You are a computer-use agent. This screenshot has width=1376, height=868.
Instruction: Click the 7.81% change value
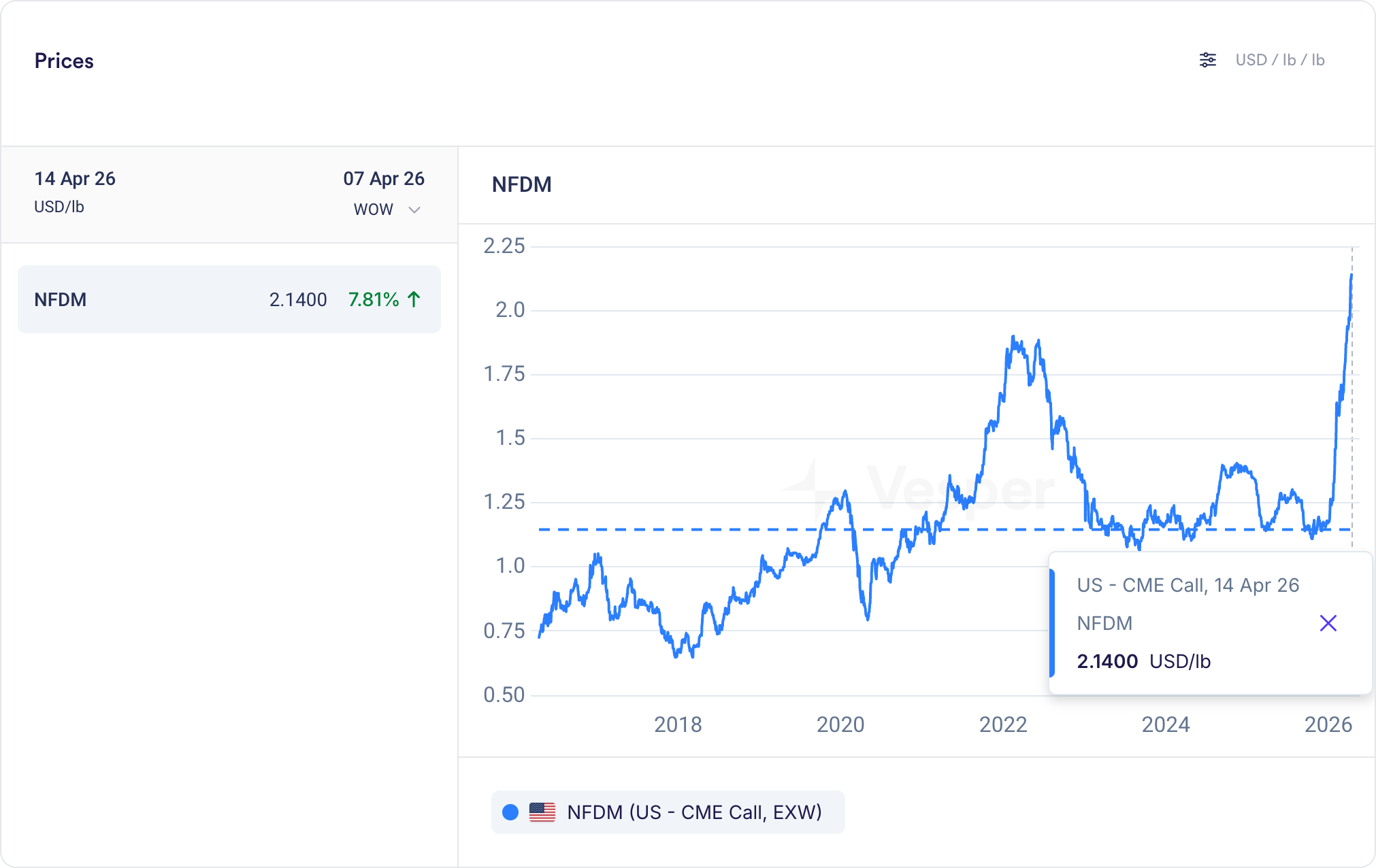374,299
